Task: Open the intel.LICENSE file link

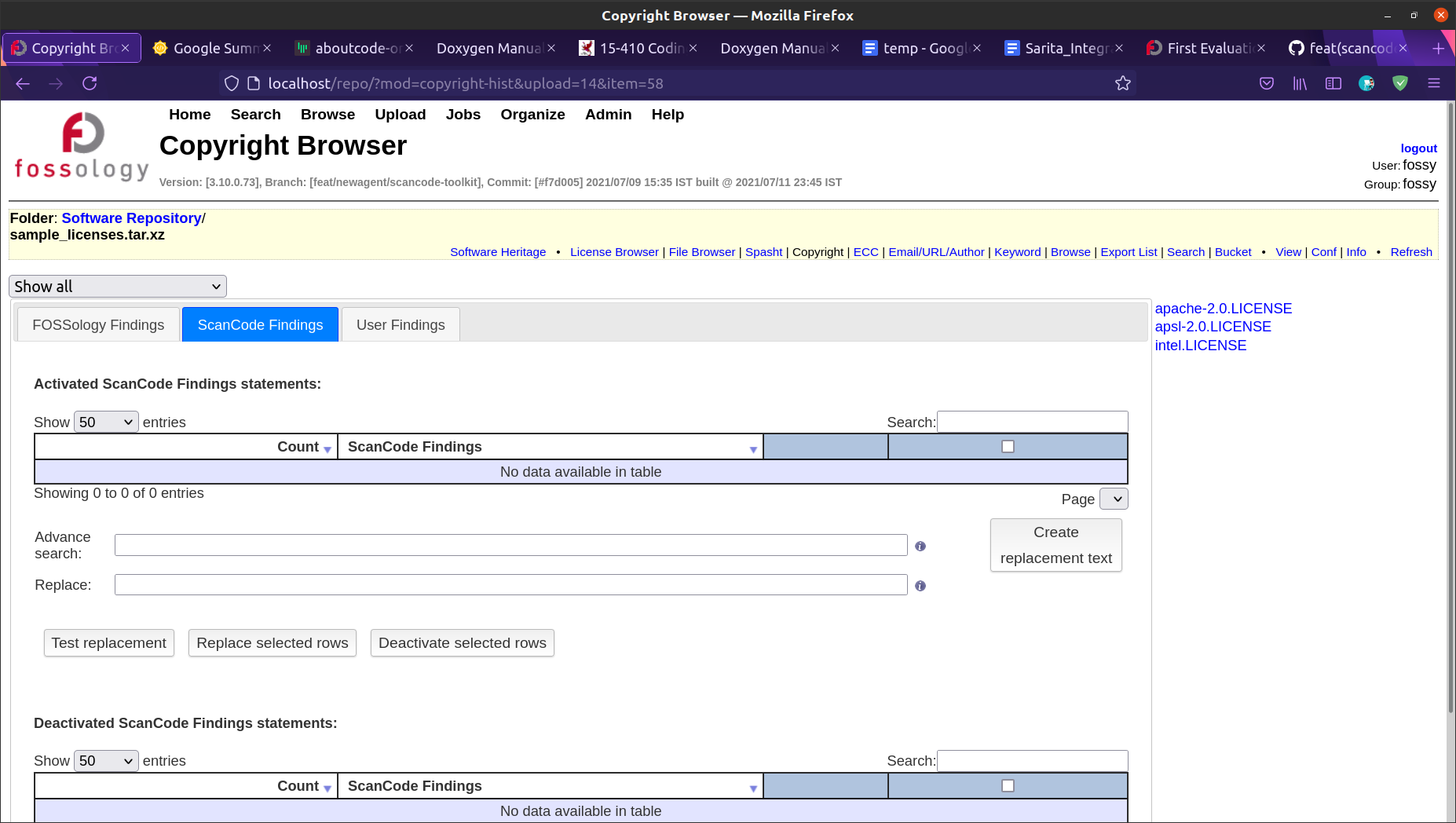Action: 1201,346
